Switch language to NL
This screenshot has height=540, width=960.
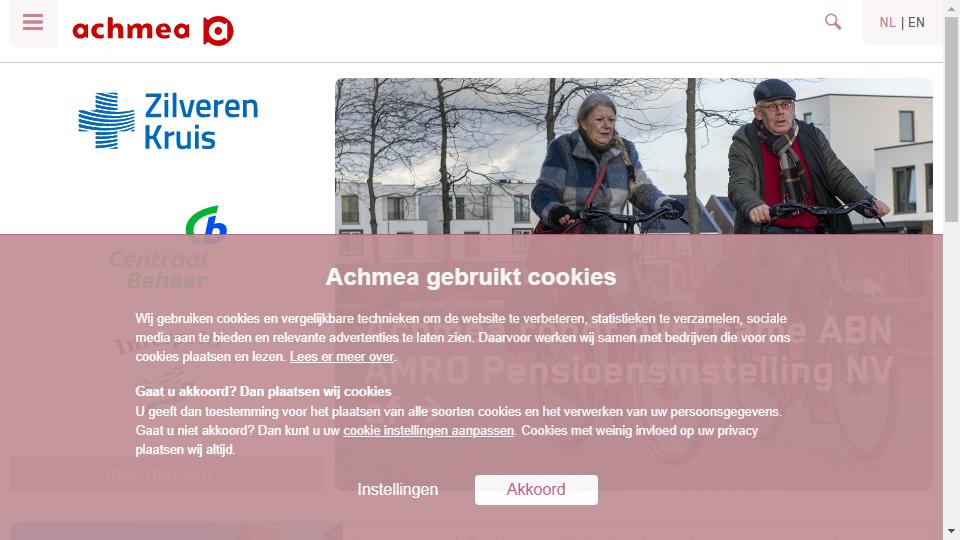(x=887, y=23)
